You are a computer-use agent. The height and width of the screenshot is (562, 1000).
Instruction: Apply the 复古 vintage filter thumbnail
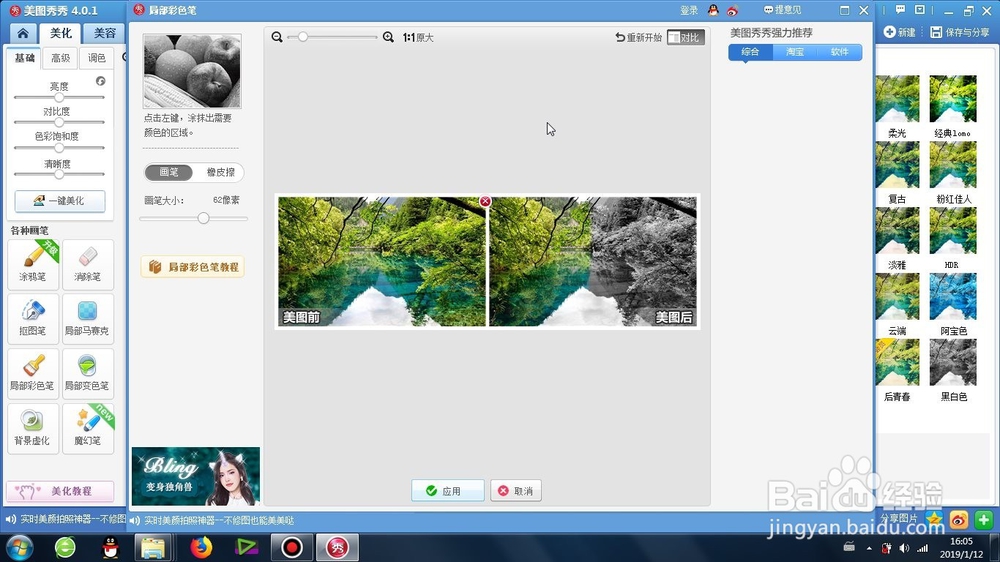[x=897, y=165]
